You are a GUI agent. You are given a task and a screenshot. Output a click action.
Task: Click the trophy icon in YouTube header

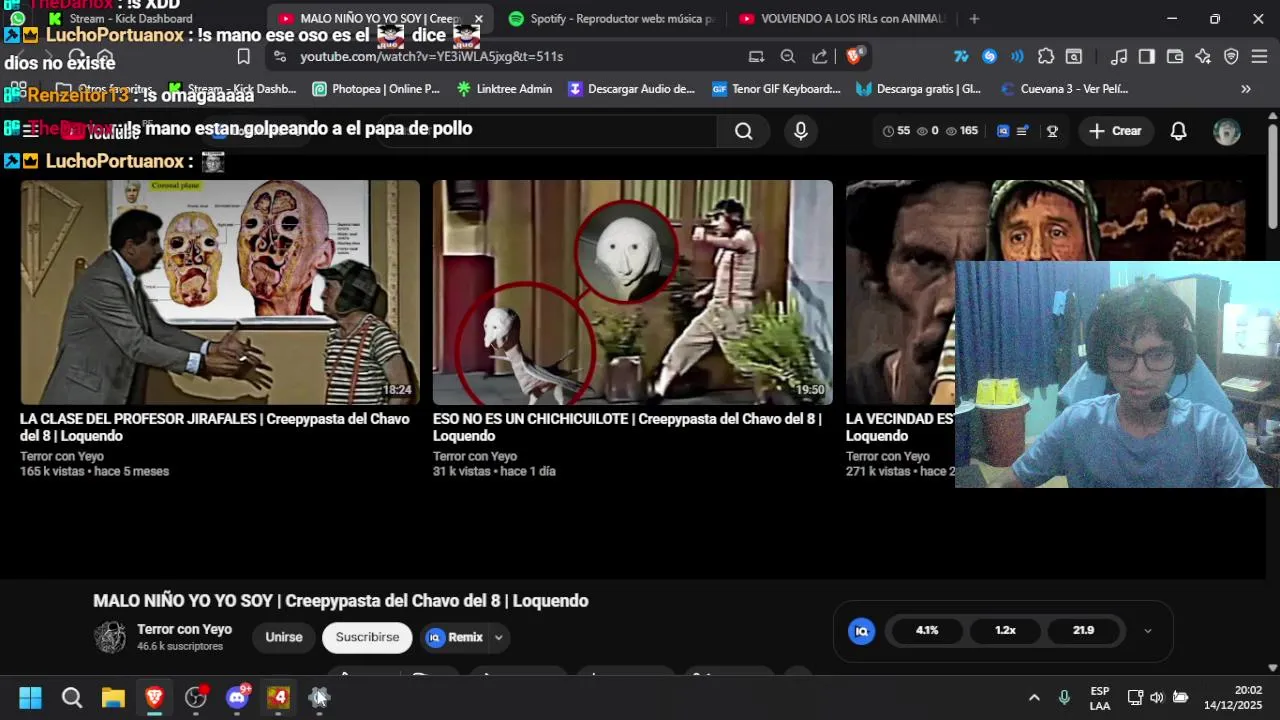coord(1052,131)
